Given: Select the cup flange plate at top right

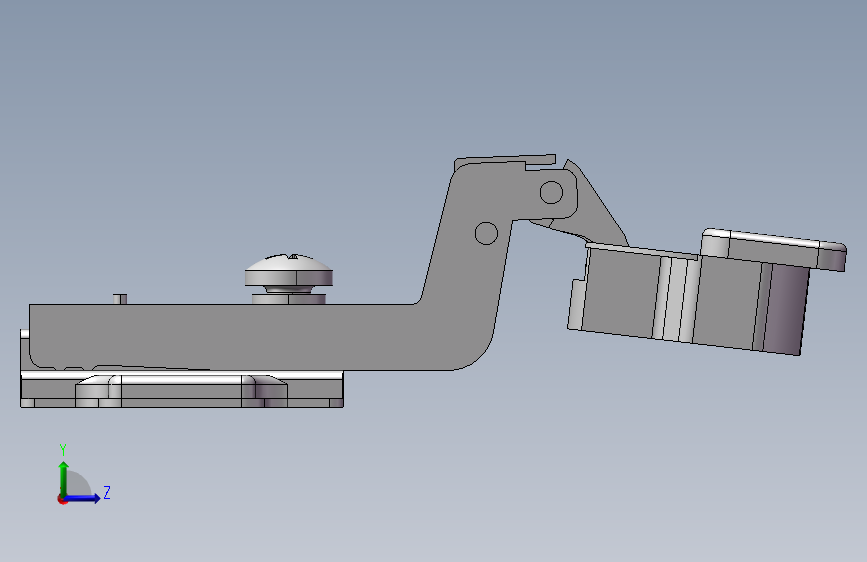Looking at the screenshot, I should (773, 249).
